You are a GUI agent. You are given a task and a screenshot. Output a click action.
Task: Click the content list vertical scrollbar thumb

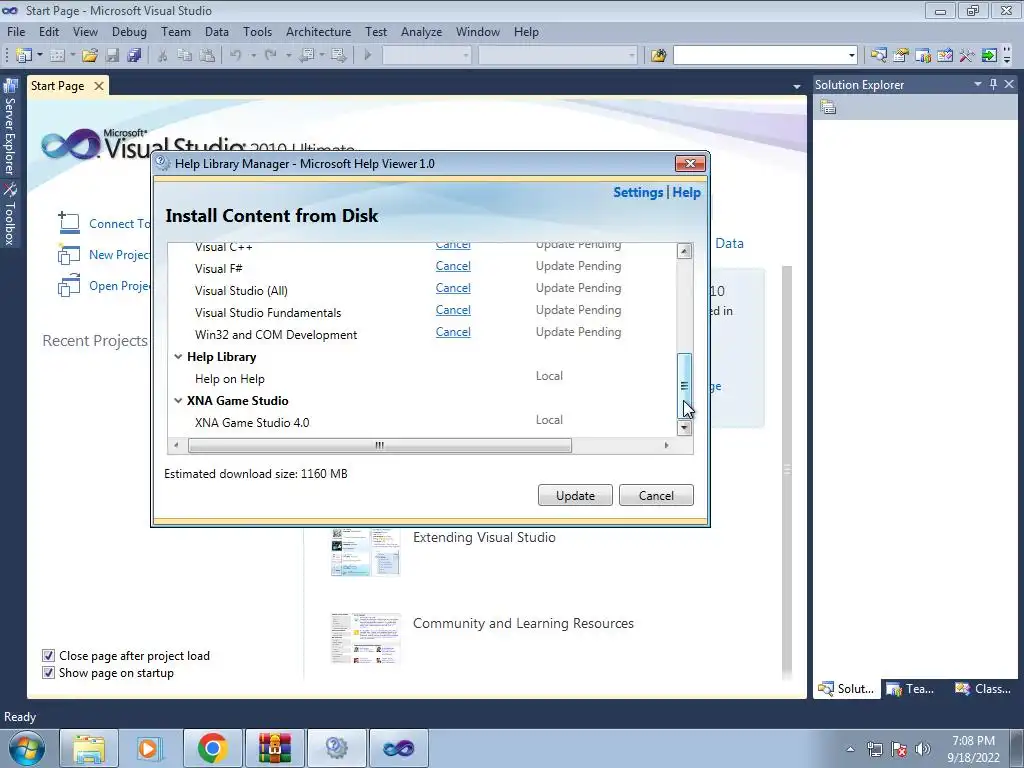(684, 385)
